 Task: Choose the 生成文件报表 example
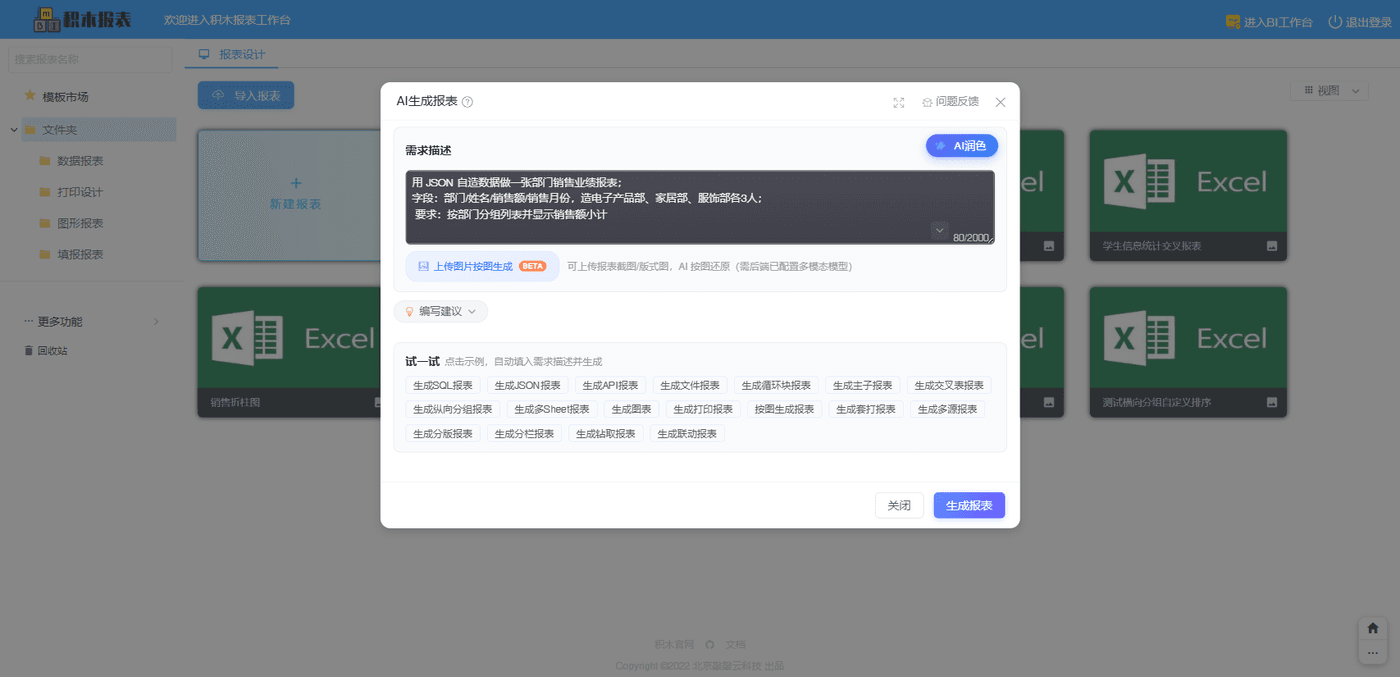click(x=690, y=385)
